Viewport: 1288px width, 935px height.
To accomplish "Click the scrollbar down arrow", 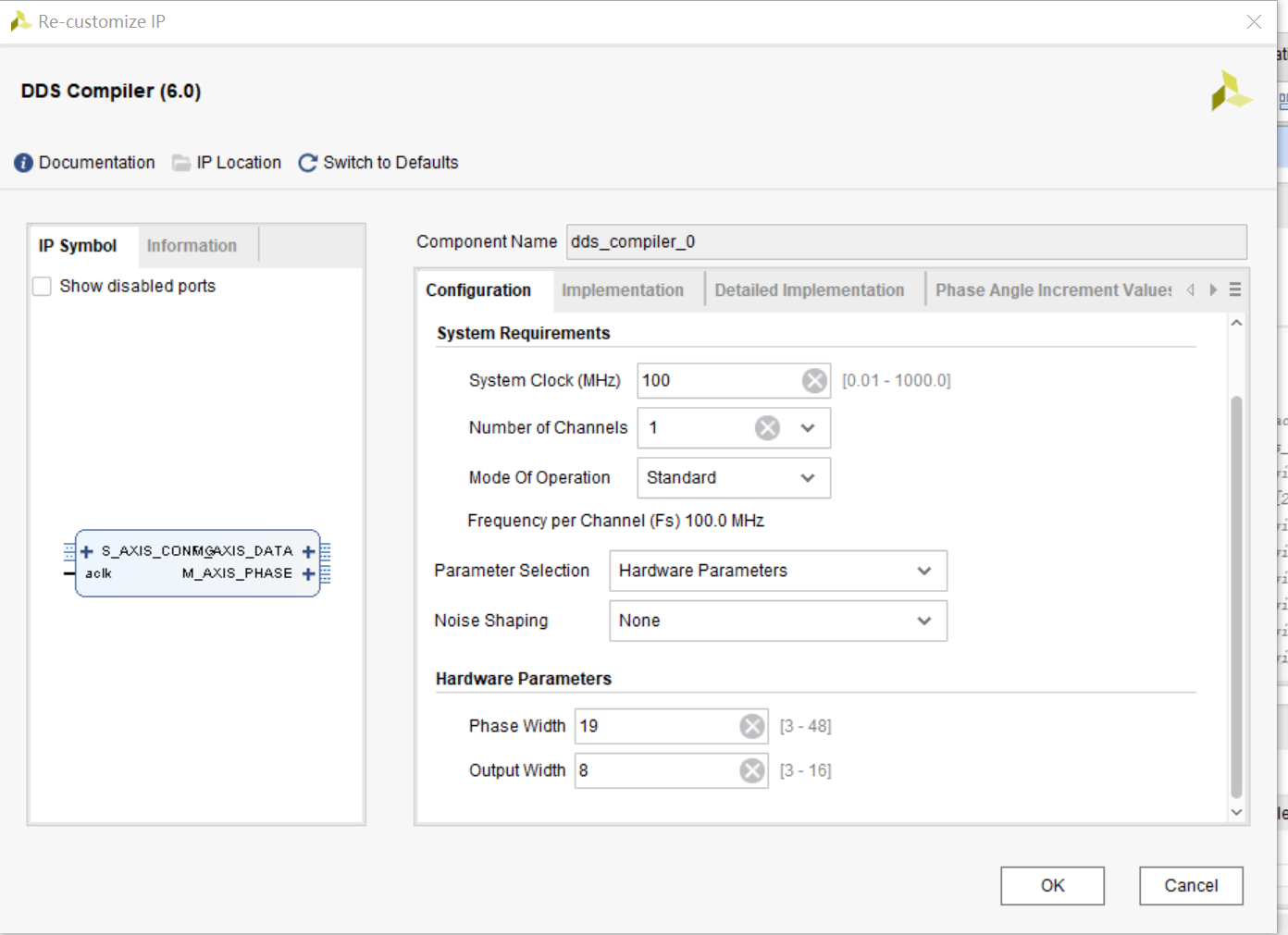I will click(1236, 813).
